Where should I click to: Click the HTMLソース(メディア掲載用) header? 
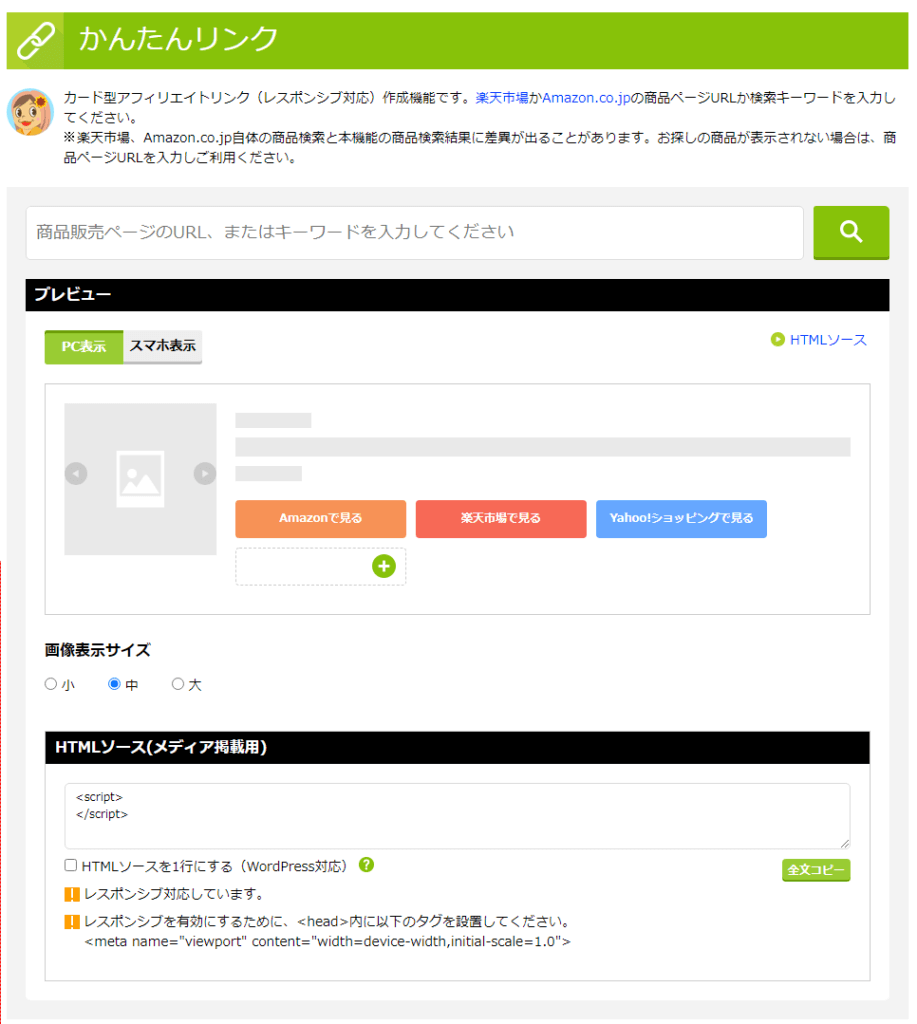457,747
